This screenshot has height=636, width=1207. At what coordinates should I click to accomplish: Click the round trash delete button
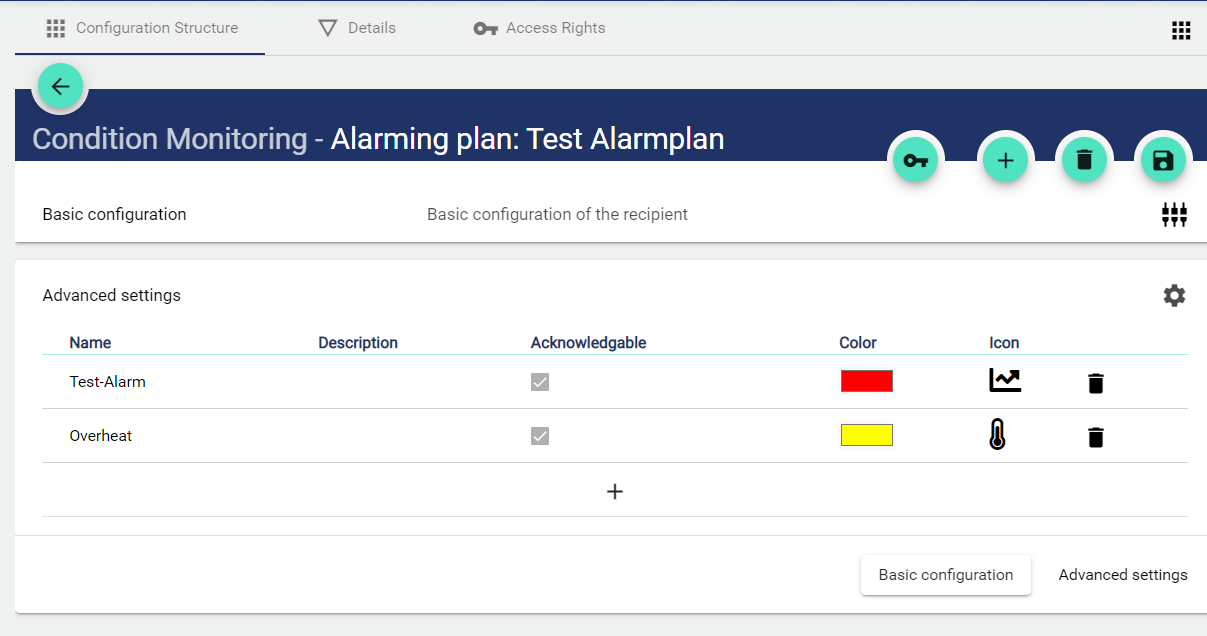1084,160
